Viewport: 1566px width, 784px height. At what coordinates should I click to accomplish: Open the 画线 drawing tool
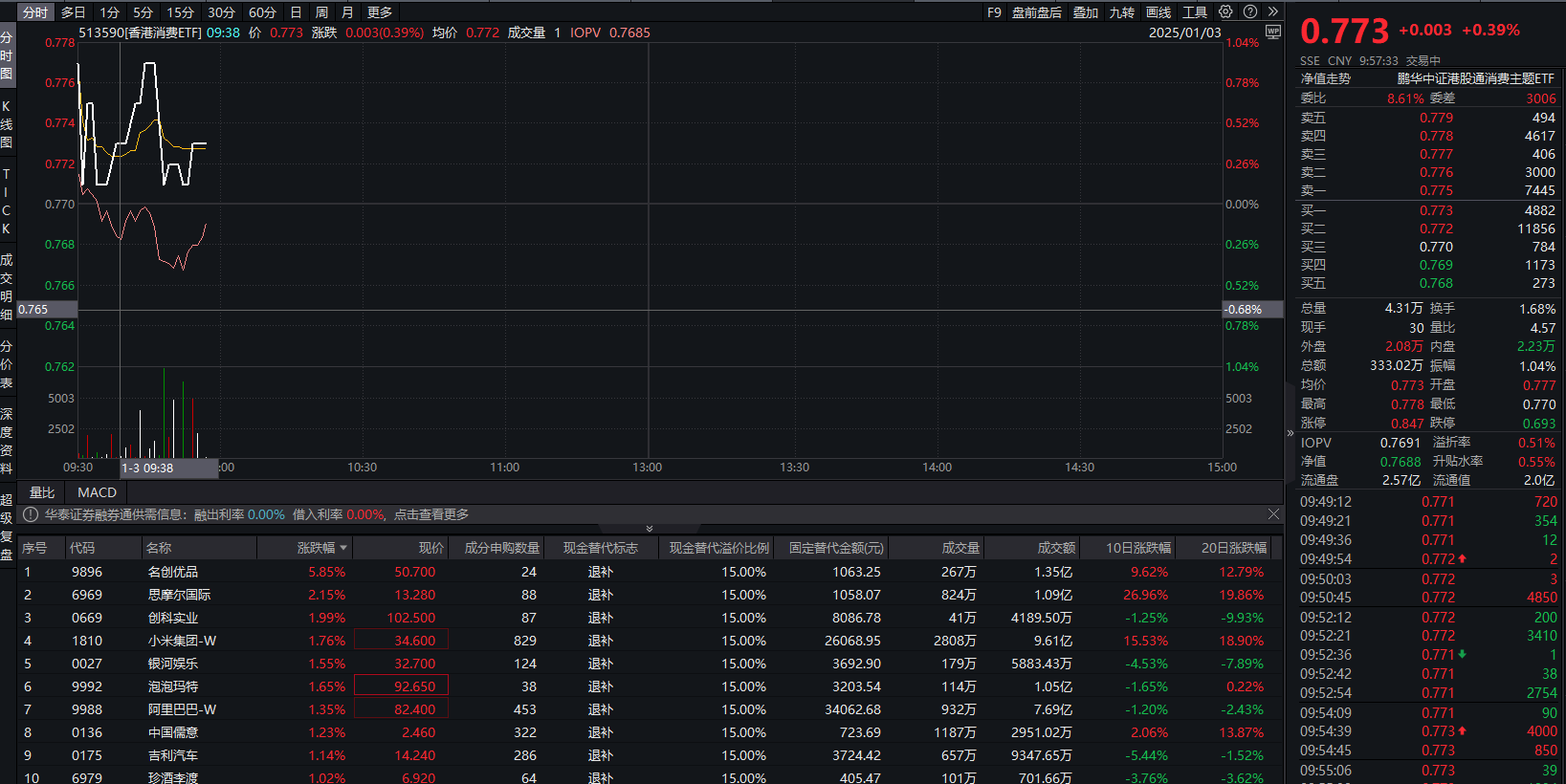(x=1158, y=12)
